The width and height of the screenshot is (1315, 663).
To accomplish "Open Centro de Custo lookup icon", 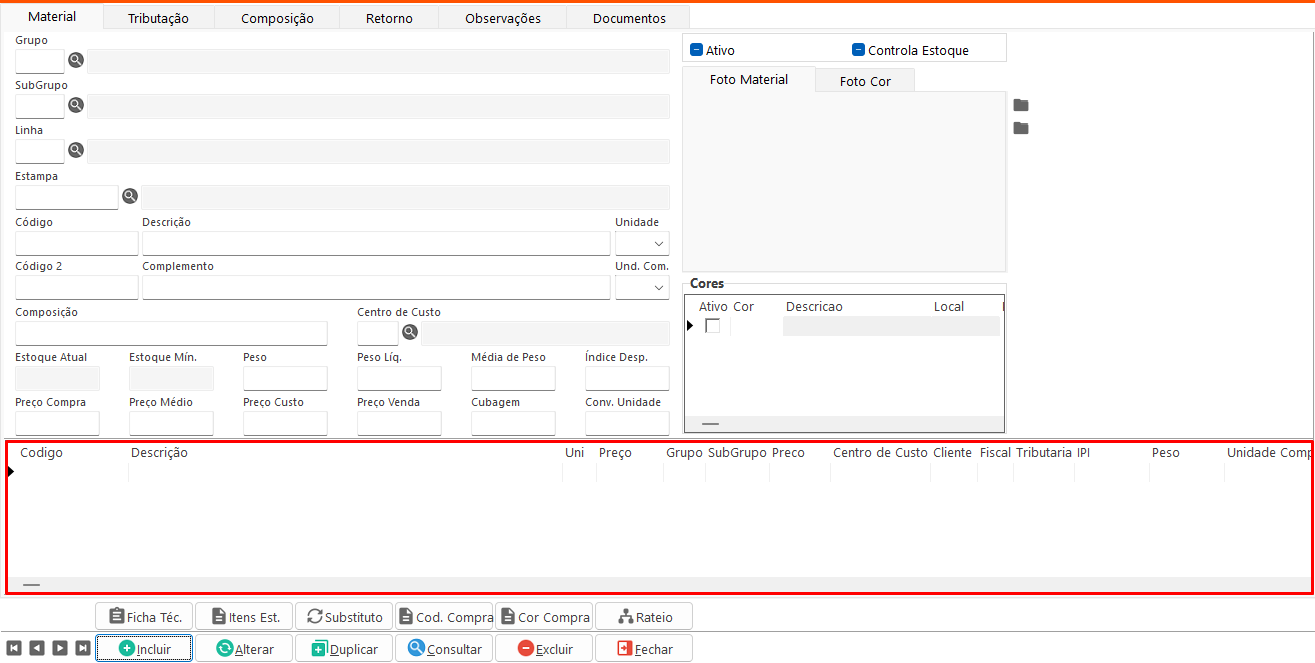I will click(409, 332).
